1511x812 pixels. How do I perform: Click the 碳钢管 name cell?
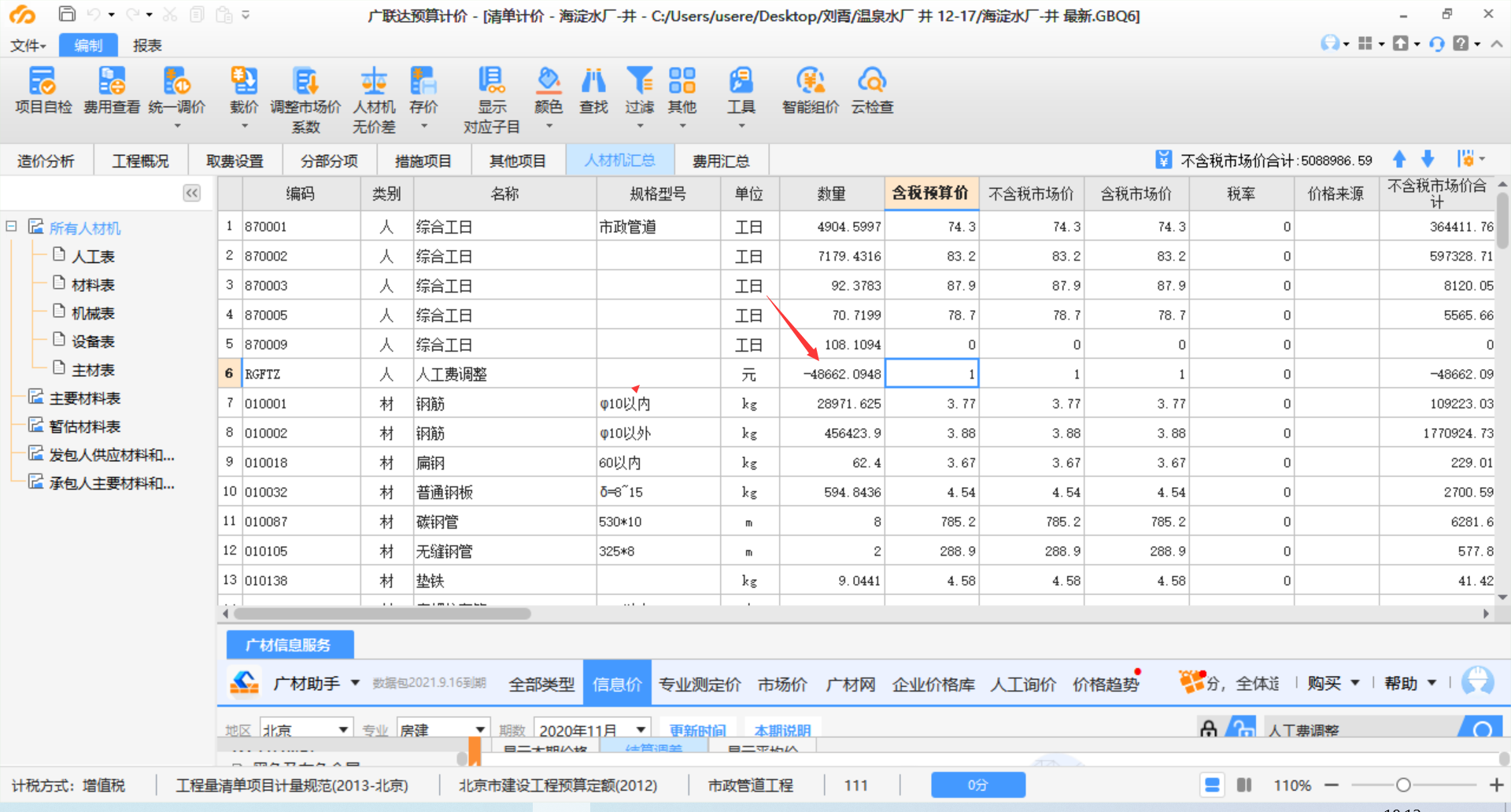pyautogui.click(x=504, y=522)
